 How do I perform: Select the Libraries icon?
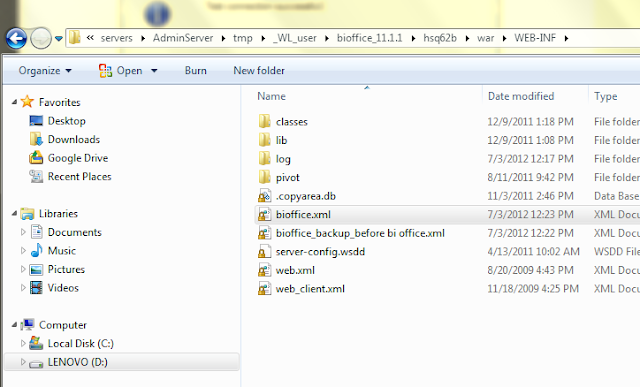pos(27,214)
